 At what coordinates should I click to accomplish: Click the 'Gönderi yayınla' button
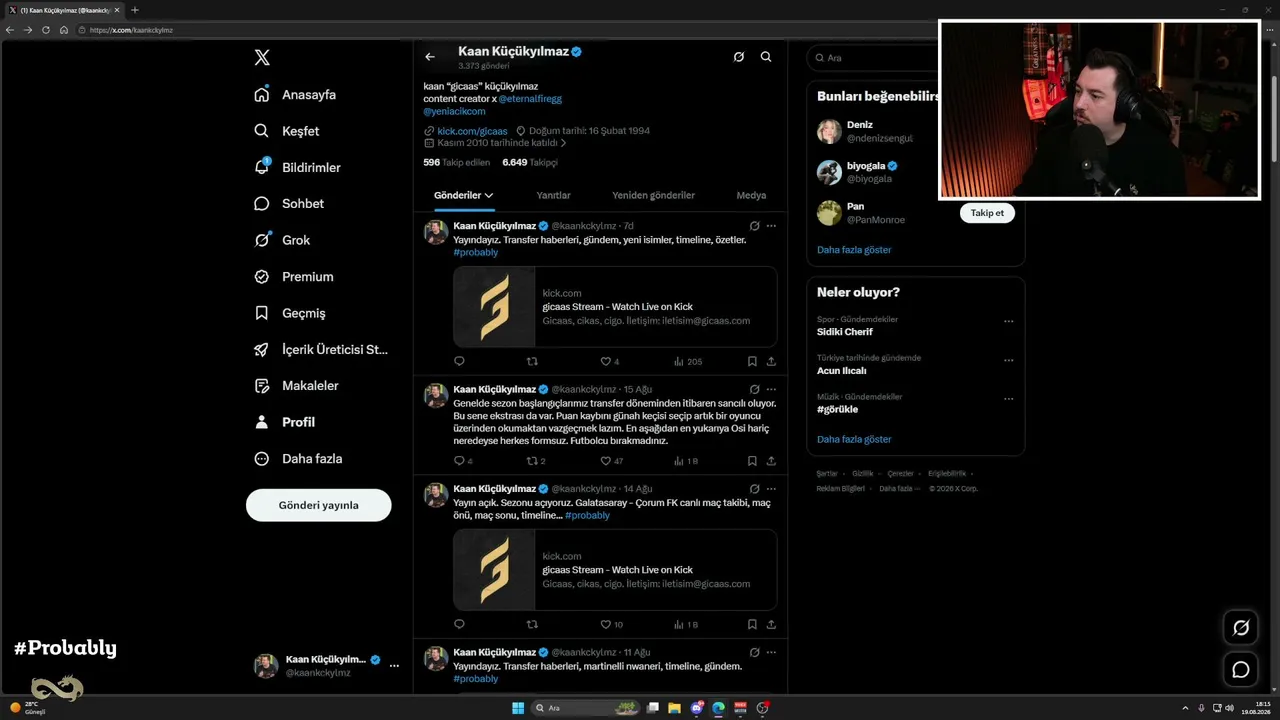pyautogui.click(x=319, y=505)
